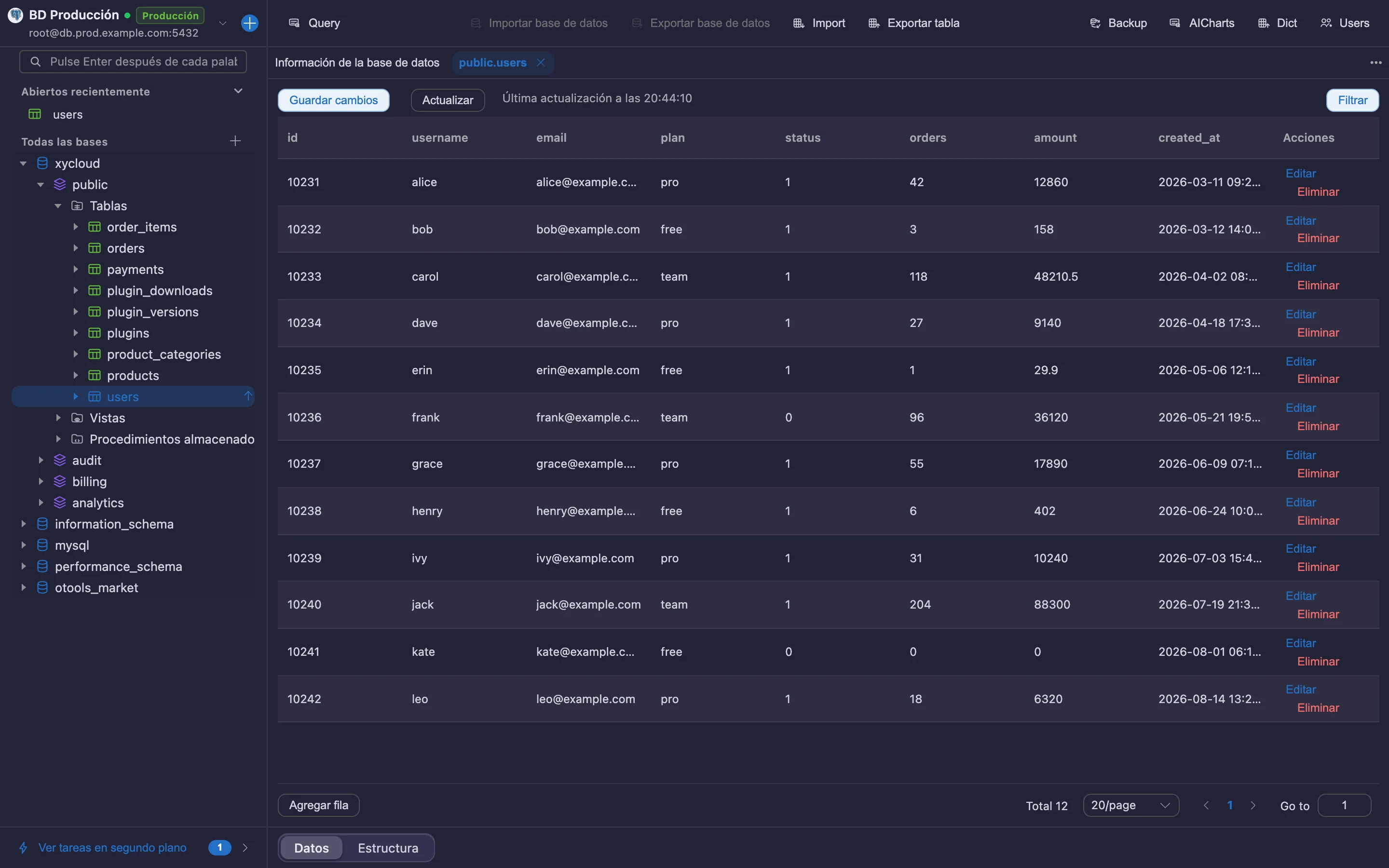
Task: Open the 20/page size dropdown
Action: pyautogui.click(x=1130, y=805)
